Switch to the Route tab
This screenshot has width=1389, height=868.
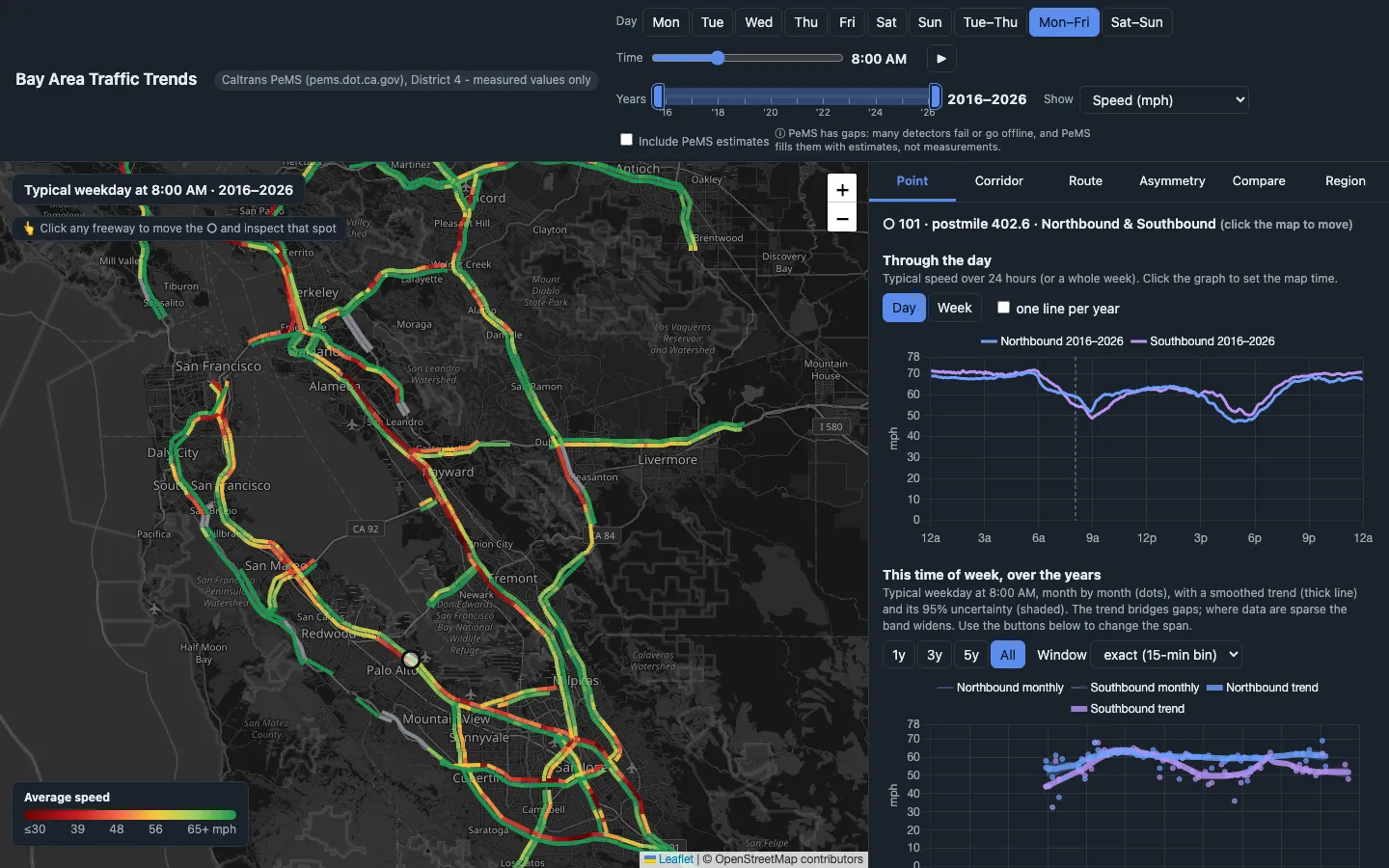(1085, 181)
